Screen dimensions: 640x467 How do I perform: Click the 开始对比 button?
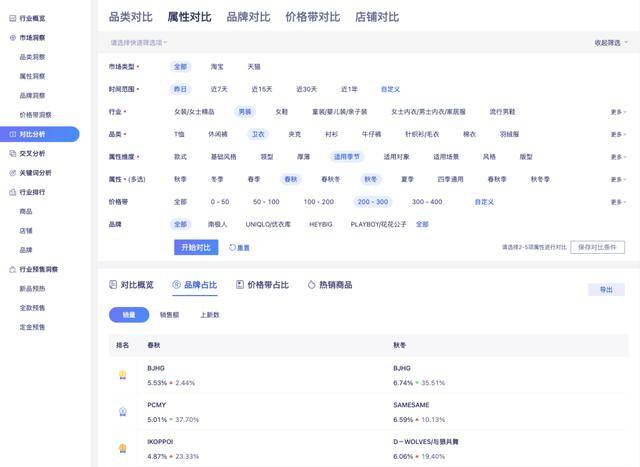click(195, 247)
